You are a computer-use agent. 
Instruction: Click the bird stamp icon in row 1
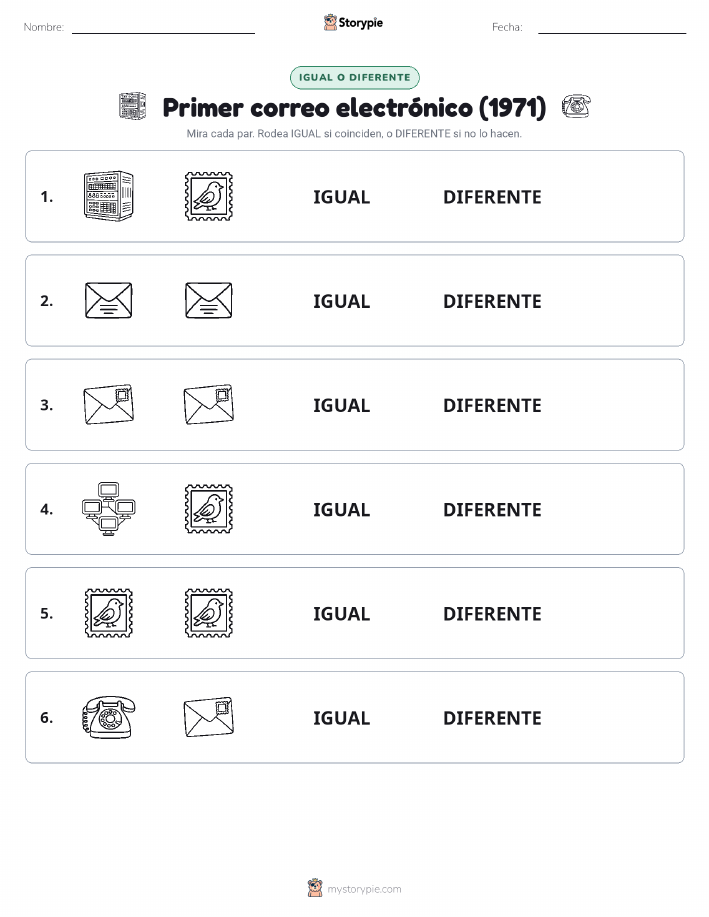tap(209, 196)
